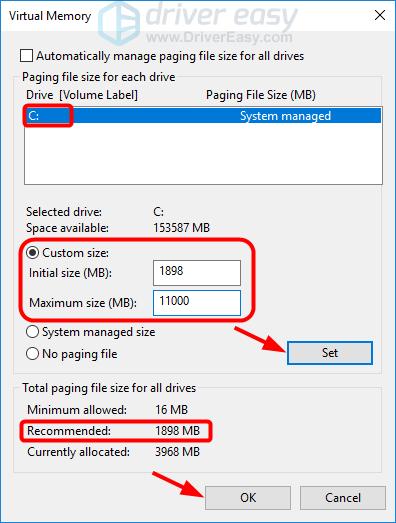Enable automatic paging file management checkbox
396x523 pixels.
tap(26, 56)
